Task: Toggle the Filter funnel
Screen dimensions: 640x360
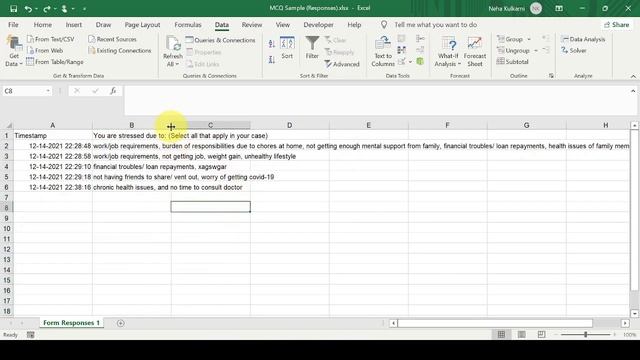Action: coord(312,48)
